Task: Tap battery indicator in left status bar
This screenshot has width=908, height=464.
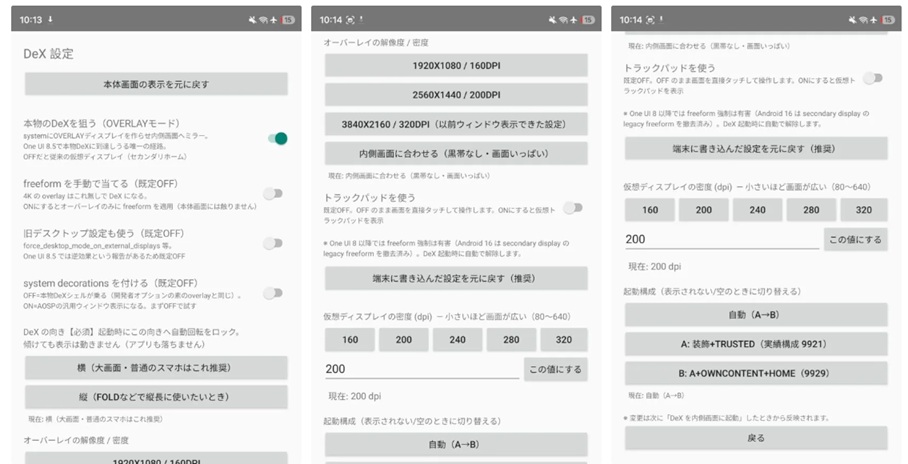Action: [x=288, y=20]
